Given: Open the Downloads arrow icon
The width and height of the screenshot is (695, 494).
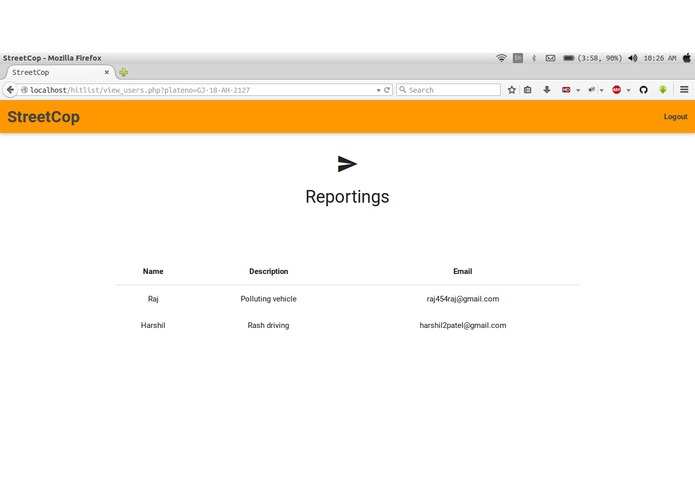Looking at the screenshot, I should (x=547, y=90).
